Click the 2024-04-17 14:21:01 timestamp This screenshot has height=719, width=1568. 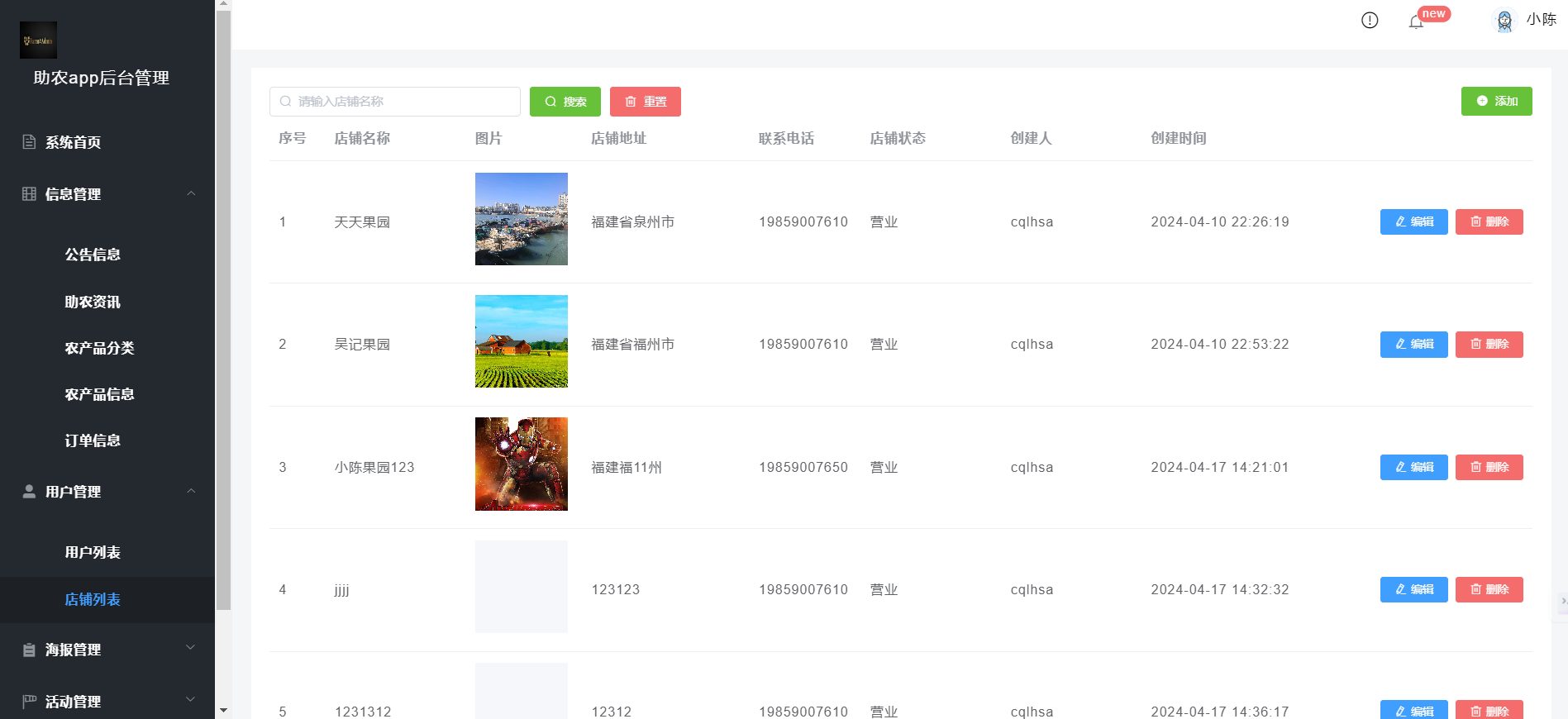coord(1220,467)
